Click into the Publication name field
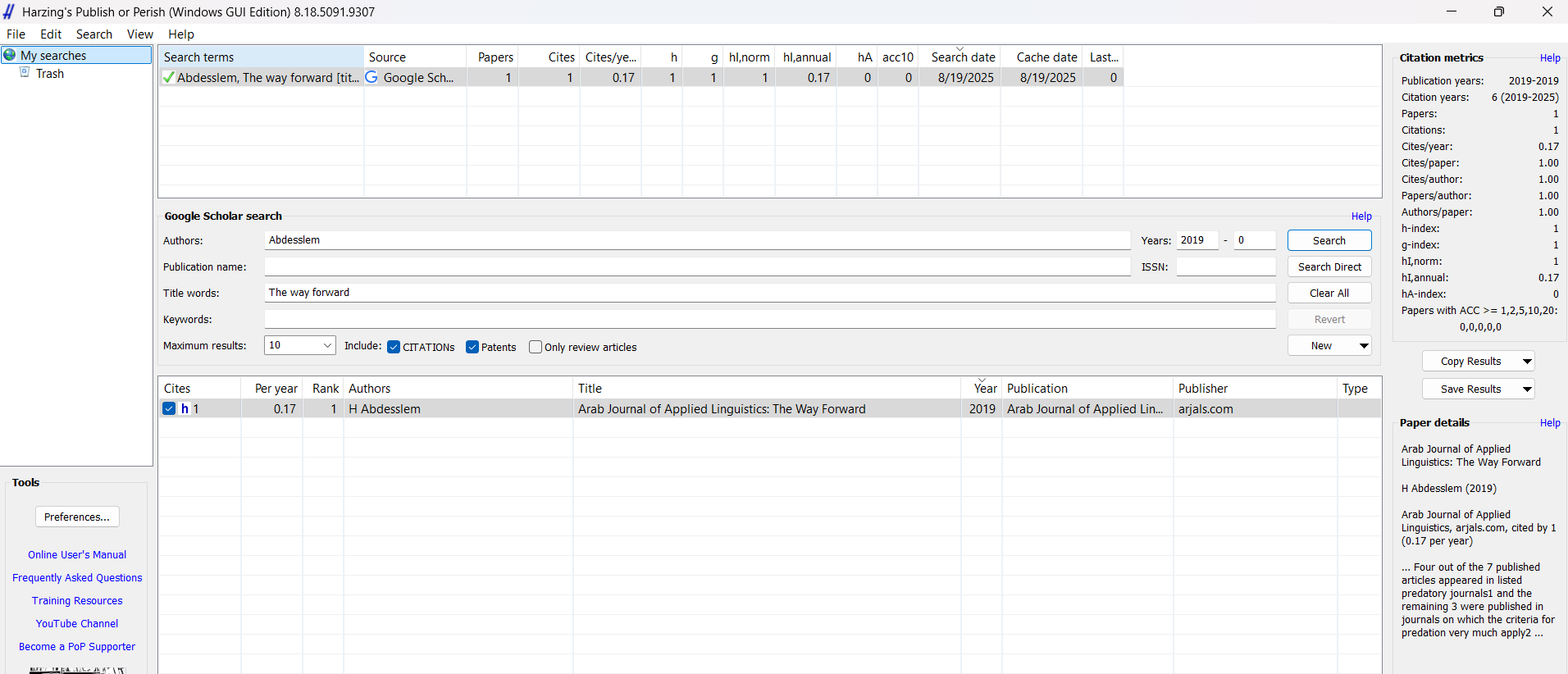This screenshot has width=1568, height=674. click(x=697, y=266)
